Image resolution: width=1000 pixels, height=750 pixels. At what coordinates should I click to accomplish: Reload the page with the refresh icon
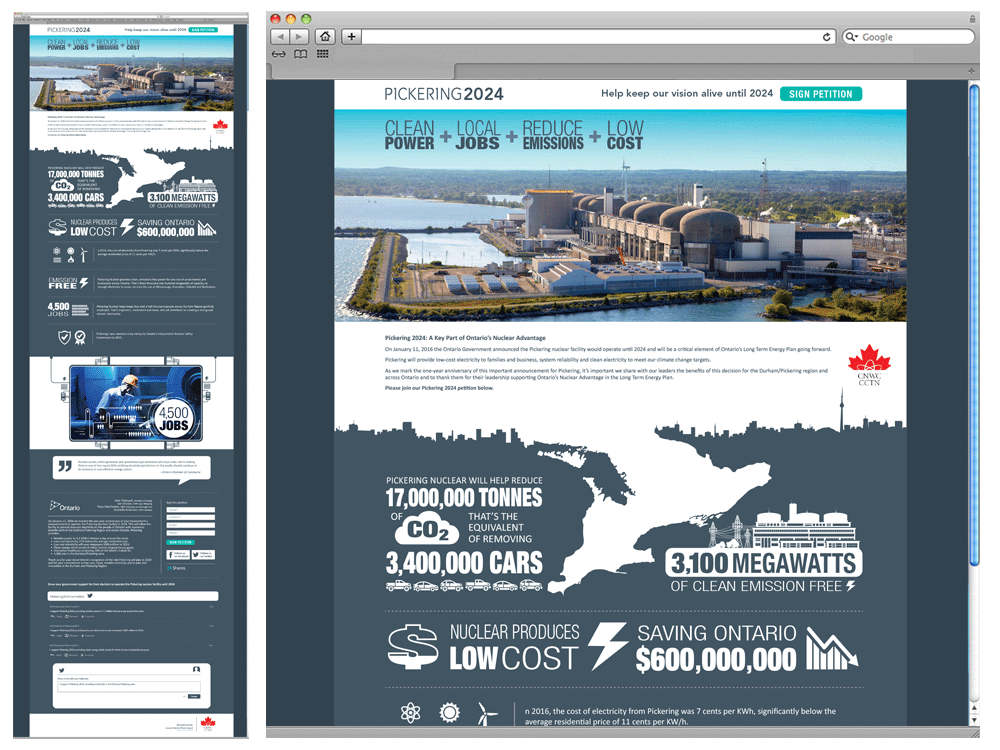[x=827, y=37]
